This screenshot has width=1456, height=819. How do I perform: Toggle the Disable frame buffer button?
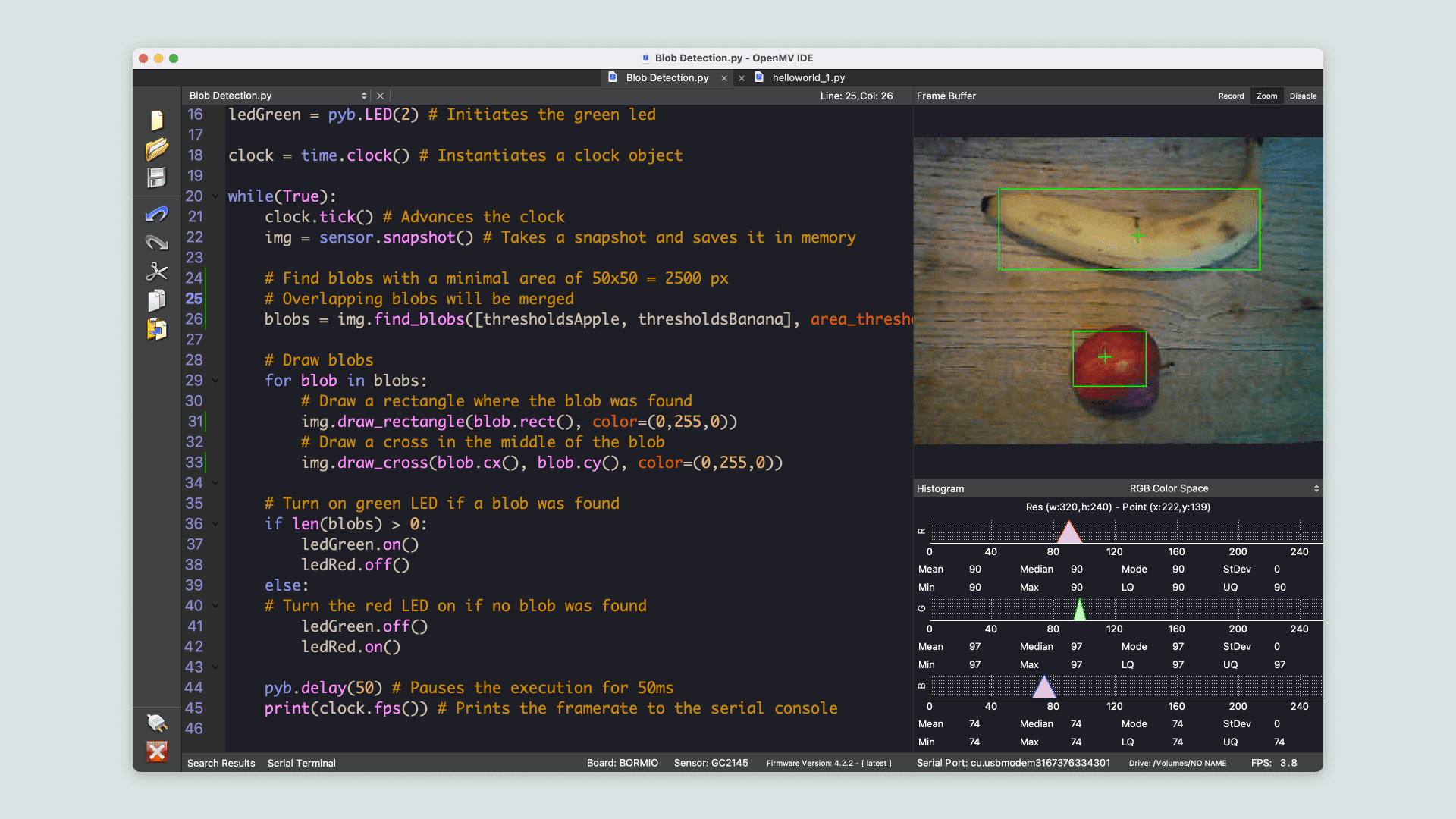coord(1303,96)
